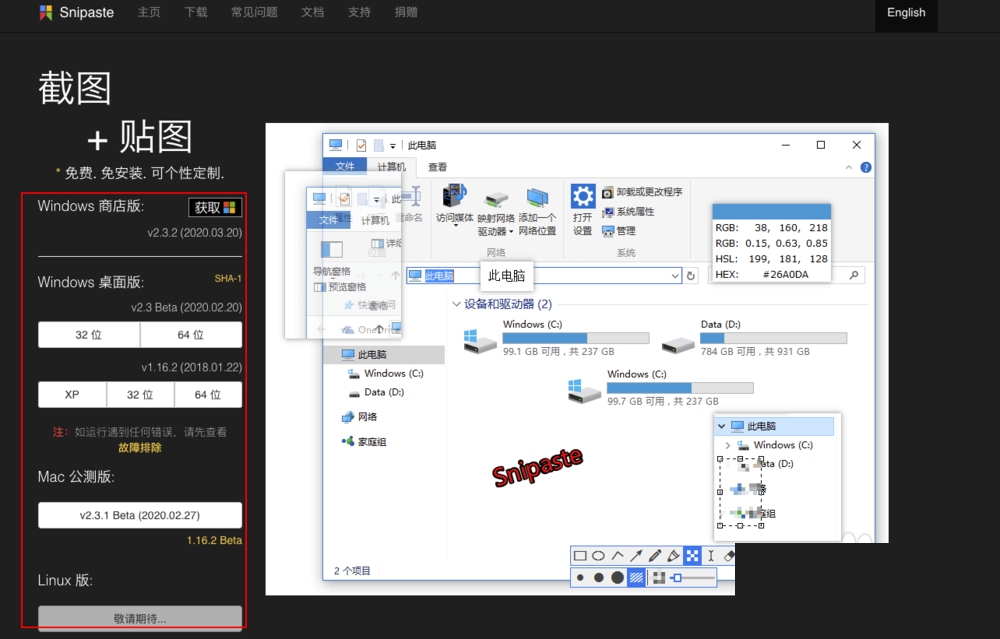Select 网络 in the Explorer navigation pane
The height and width of the screenshot is (639, 1000).
(x=360, y=417)
